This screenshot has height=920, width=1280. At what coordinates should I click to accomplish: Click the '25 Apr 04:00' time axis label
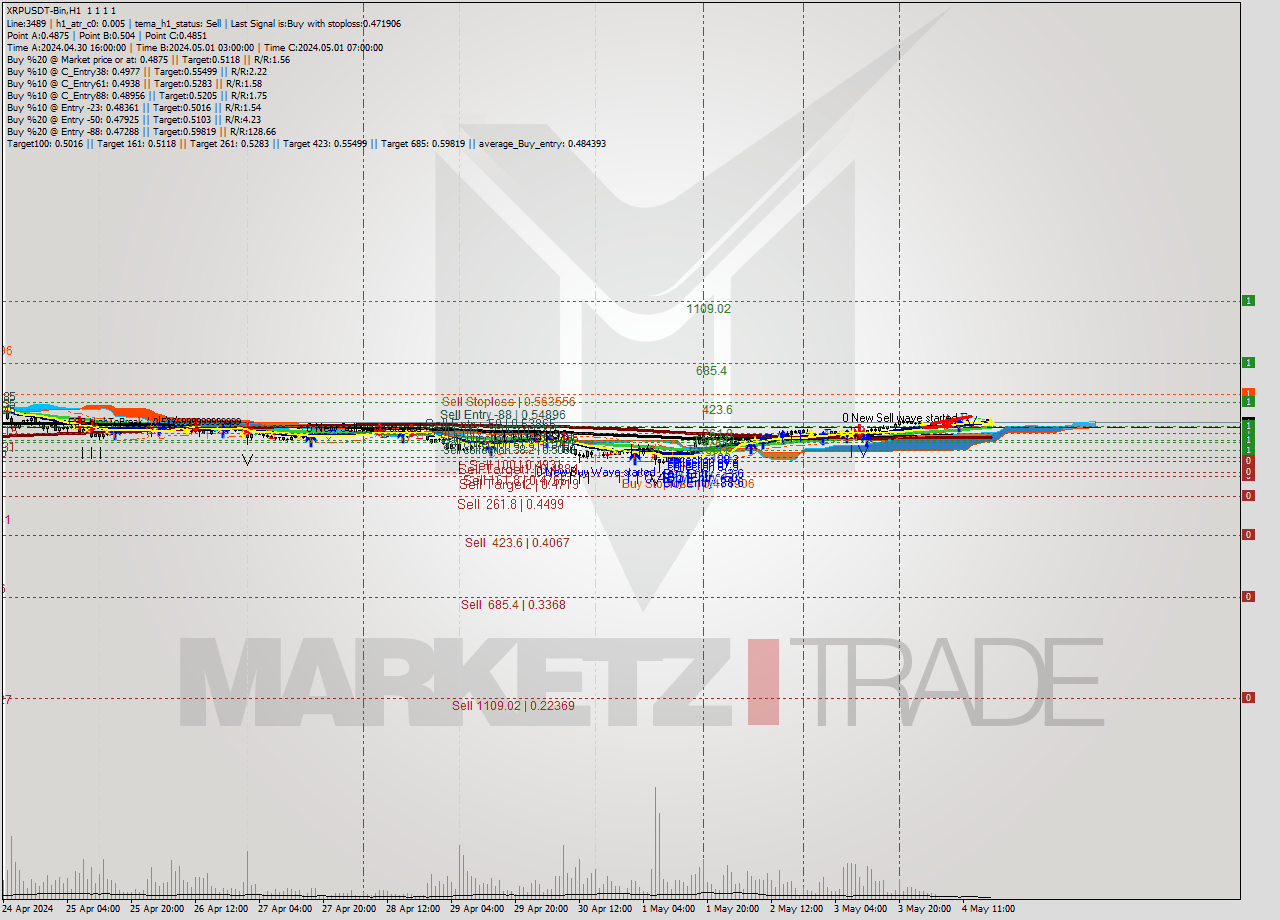(93, 909)
